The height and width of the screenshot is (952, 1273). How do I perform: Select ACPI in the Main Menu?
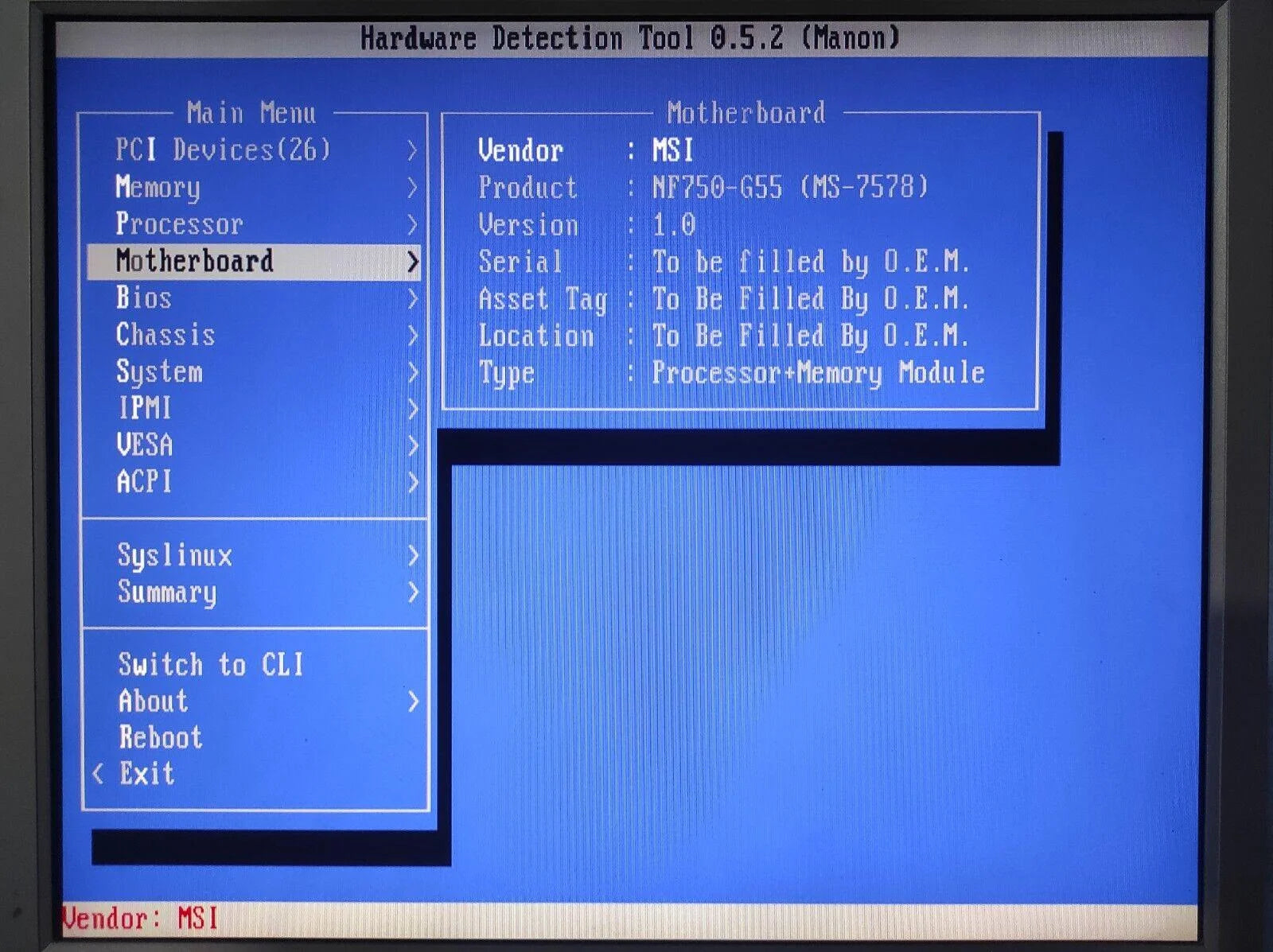tap(144, 482)
